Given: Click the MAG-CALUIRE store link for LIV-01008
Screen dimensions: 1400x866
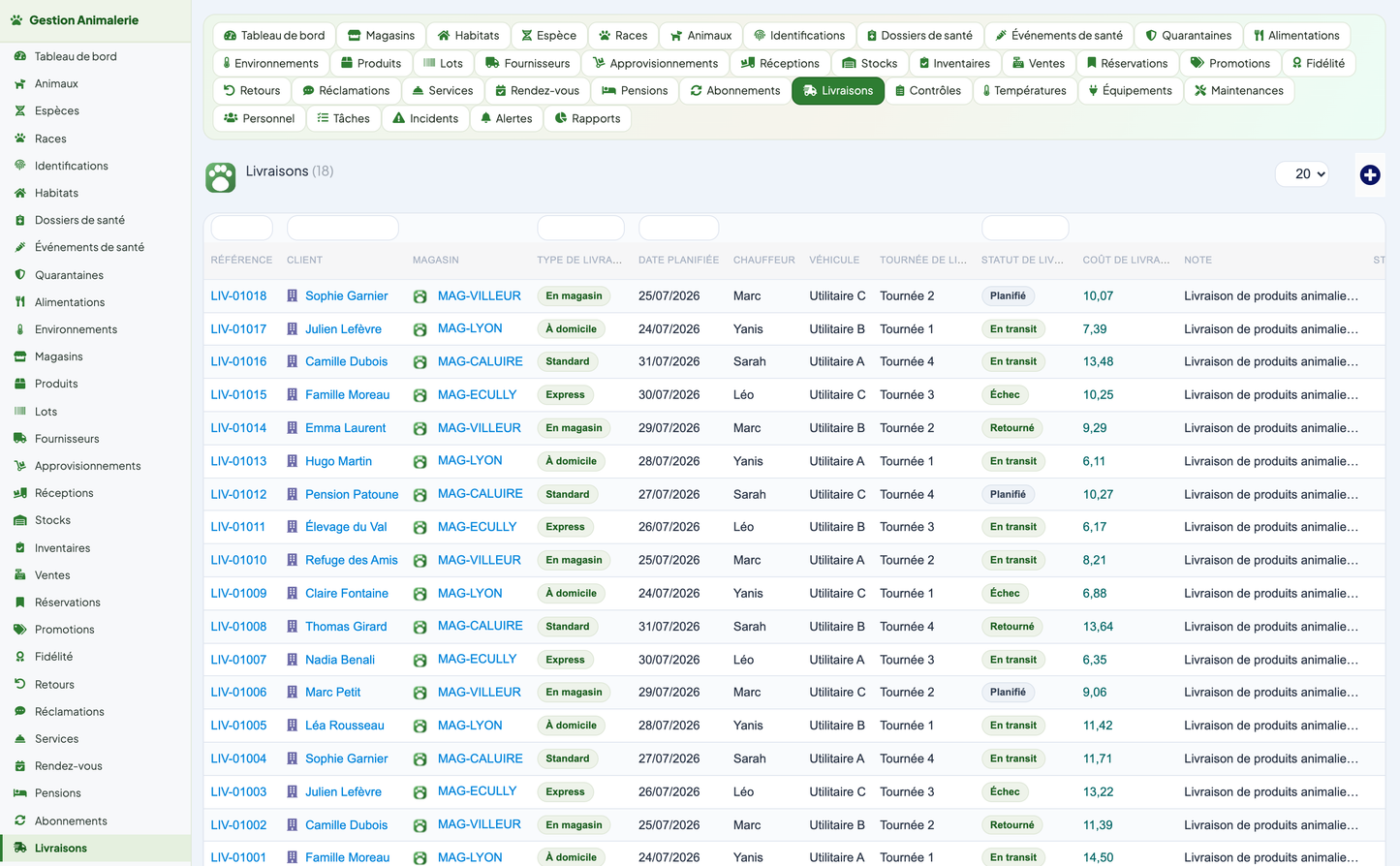Looking at the screenshot, I should point(480,626).
